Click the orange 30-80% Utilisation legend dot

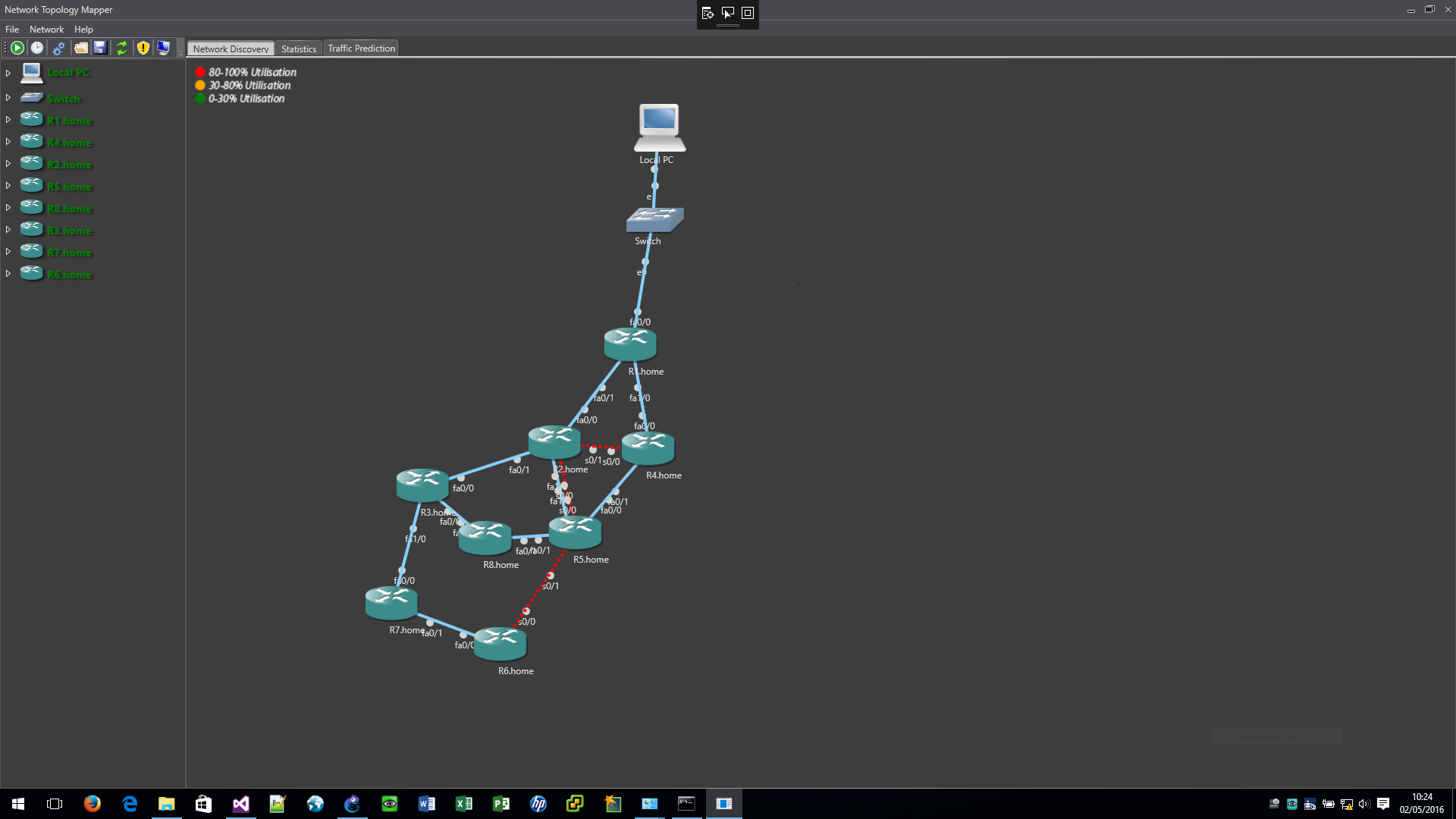[x=200, y=85]
